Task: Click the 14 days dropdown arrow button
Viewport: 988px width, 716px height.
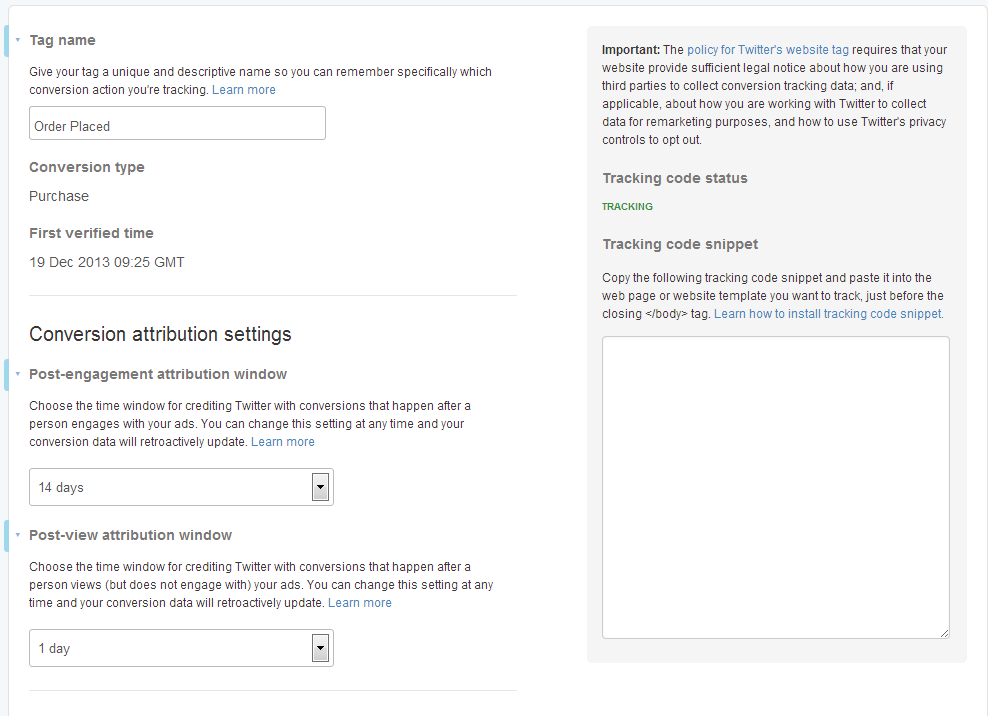Action: pyautogui.click(x=321, y=487)
